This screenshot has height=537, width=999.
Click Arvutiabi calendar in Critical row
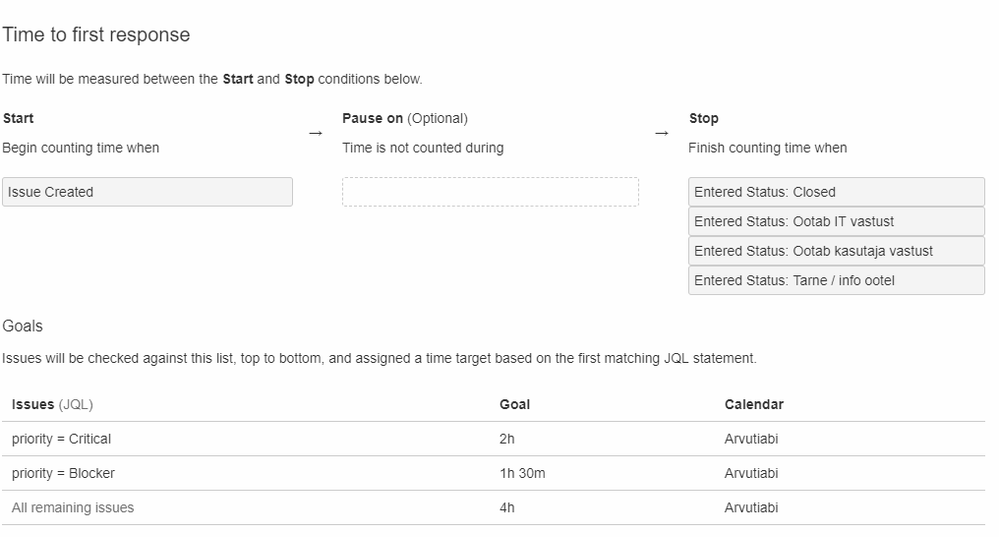pos(751,439)
